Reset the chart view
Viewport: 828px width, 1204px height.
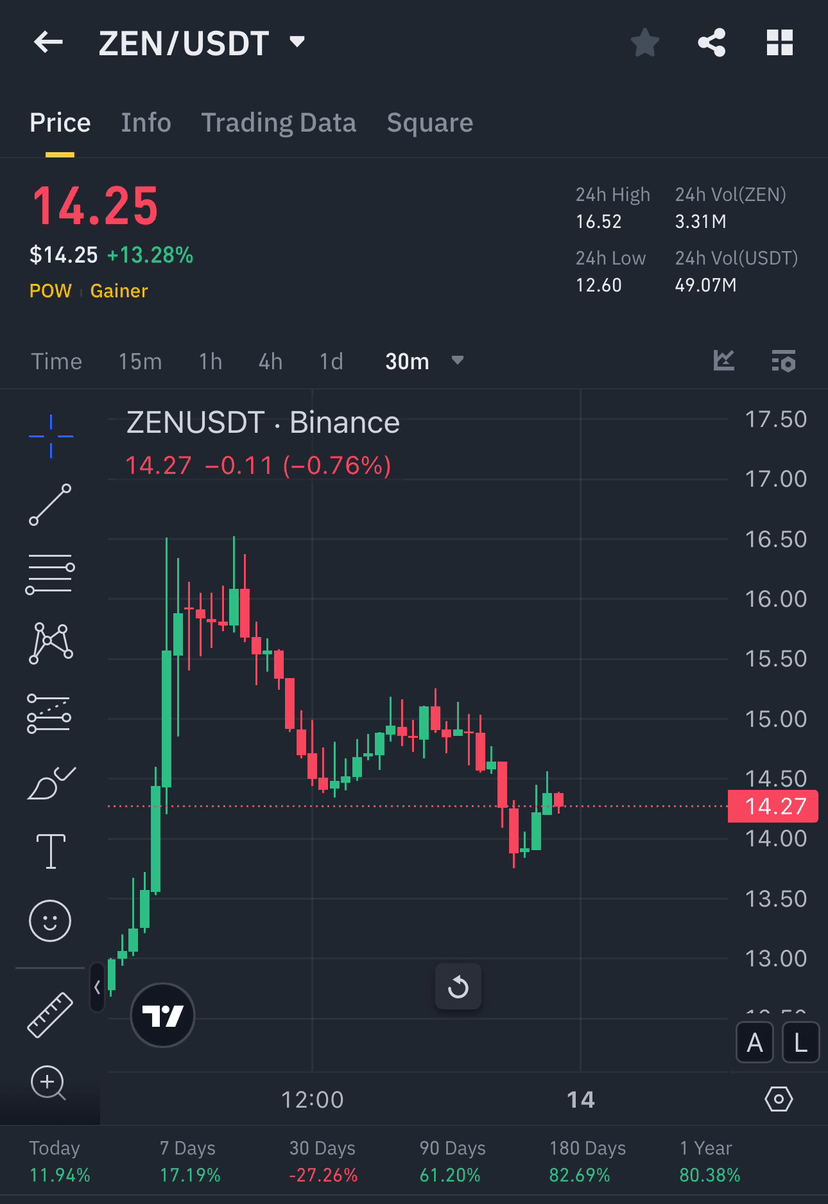458,986
